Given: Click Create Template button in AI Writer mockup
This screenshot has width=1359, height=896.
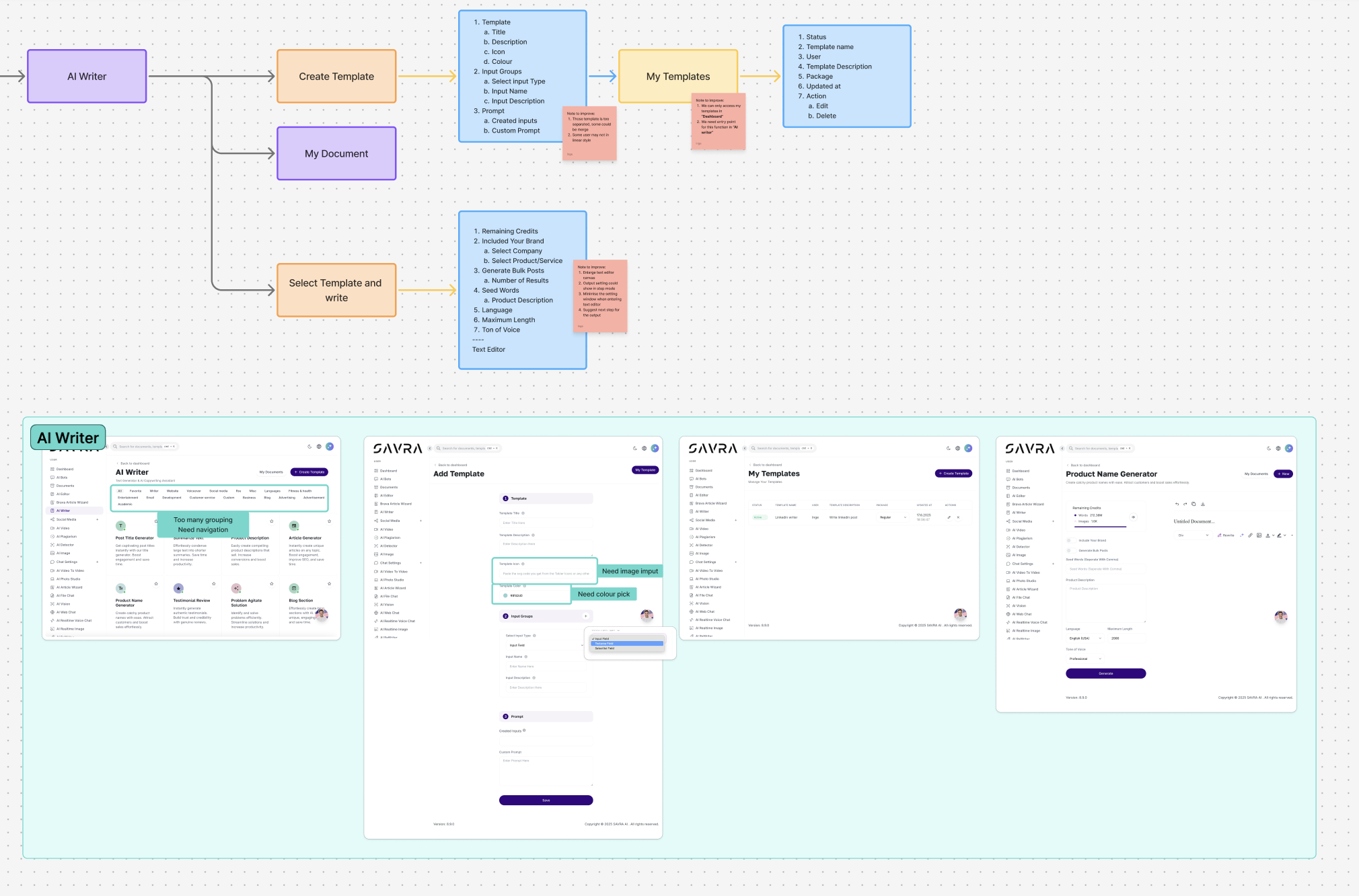Looking at the screenshot, I should (x=309, y=472).
